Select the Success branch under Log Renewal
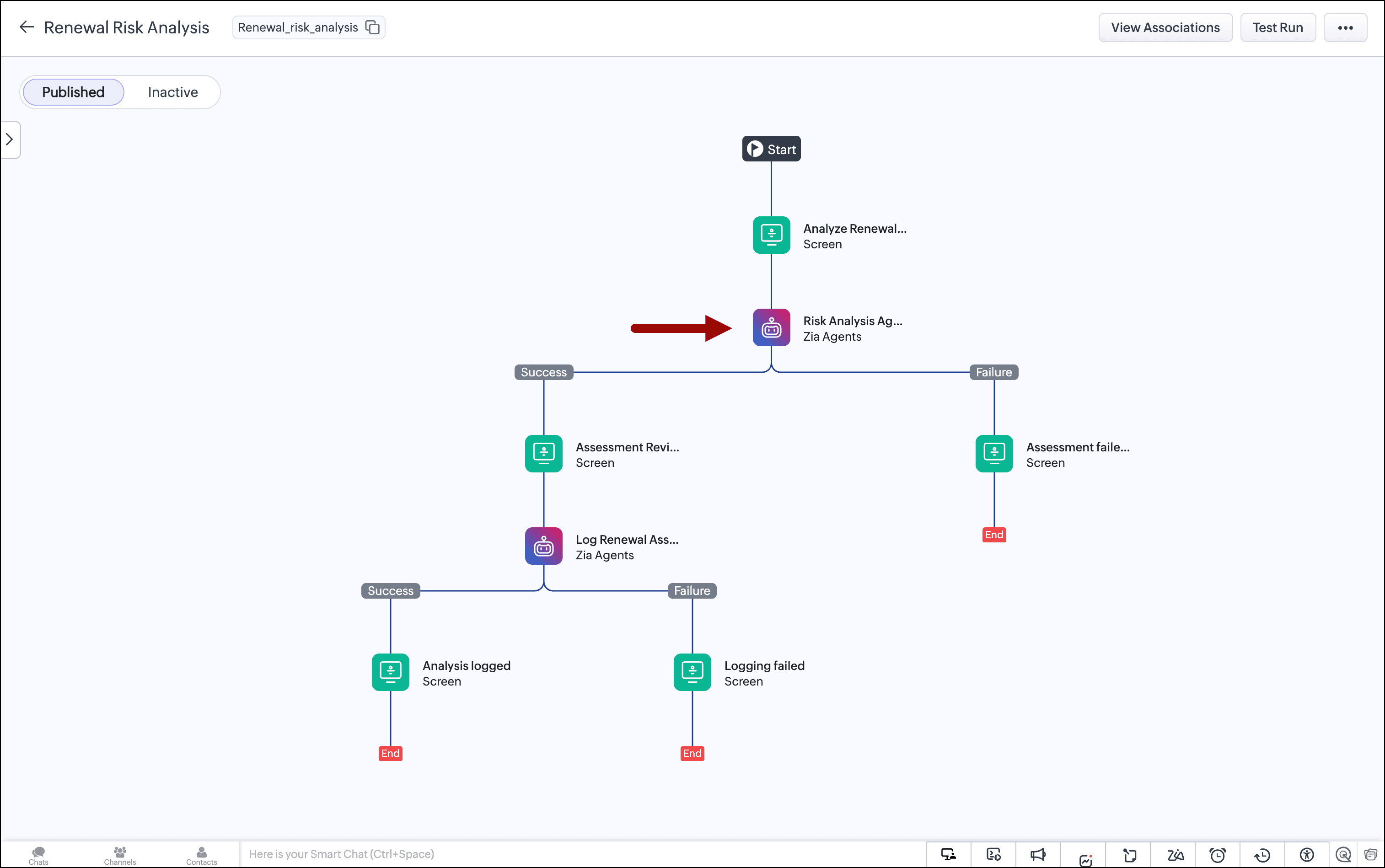Viewport: 1385px width, 868px height. tap(391, 591)
